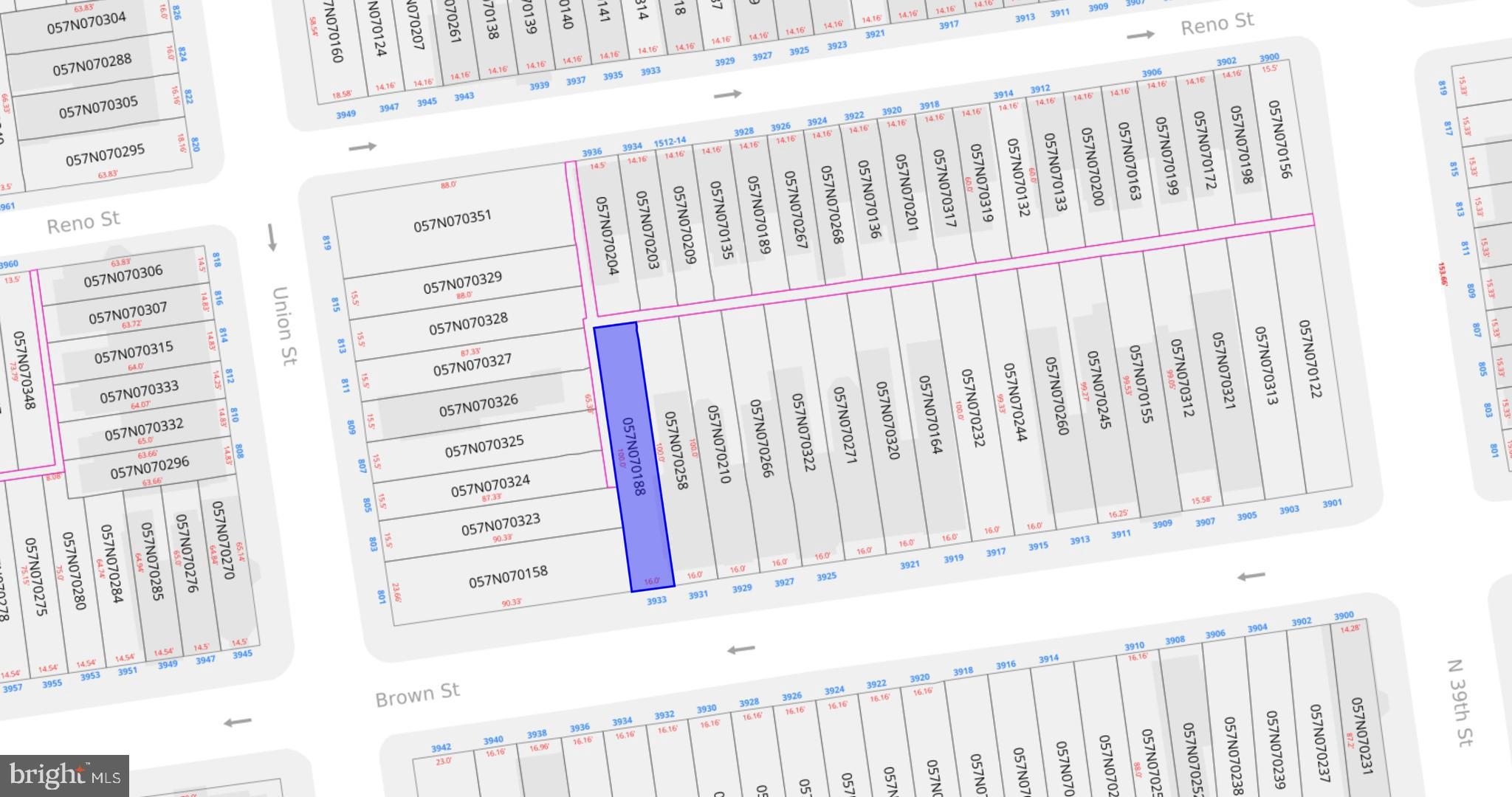The image size is (1512, 797).
Task: Click the top-right Reno St label
Action: click(1217, 24)
